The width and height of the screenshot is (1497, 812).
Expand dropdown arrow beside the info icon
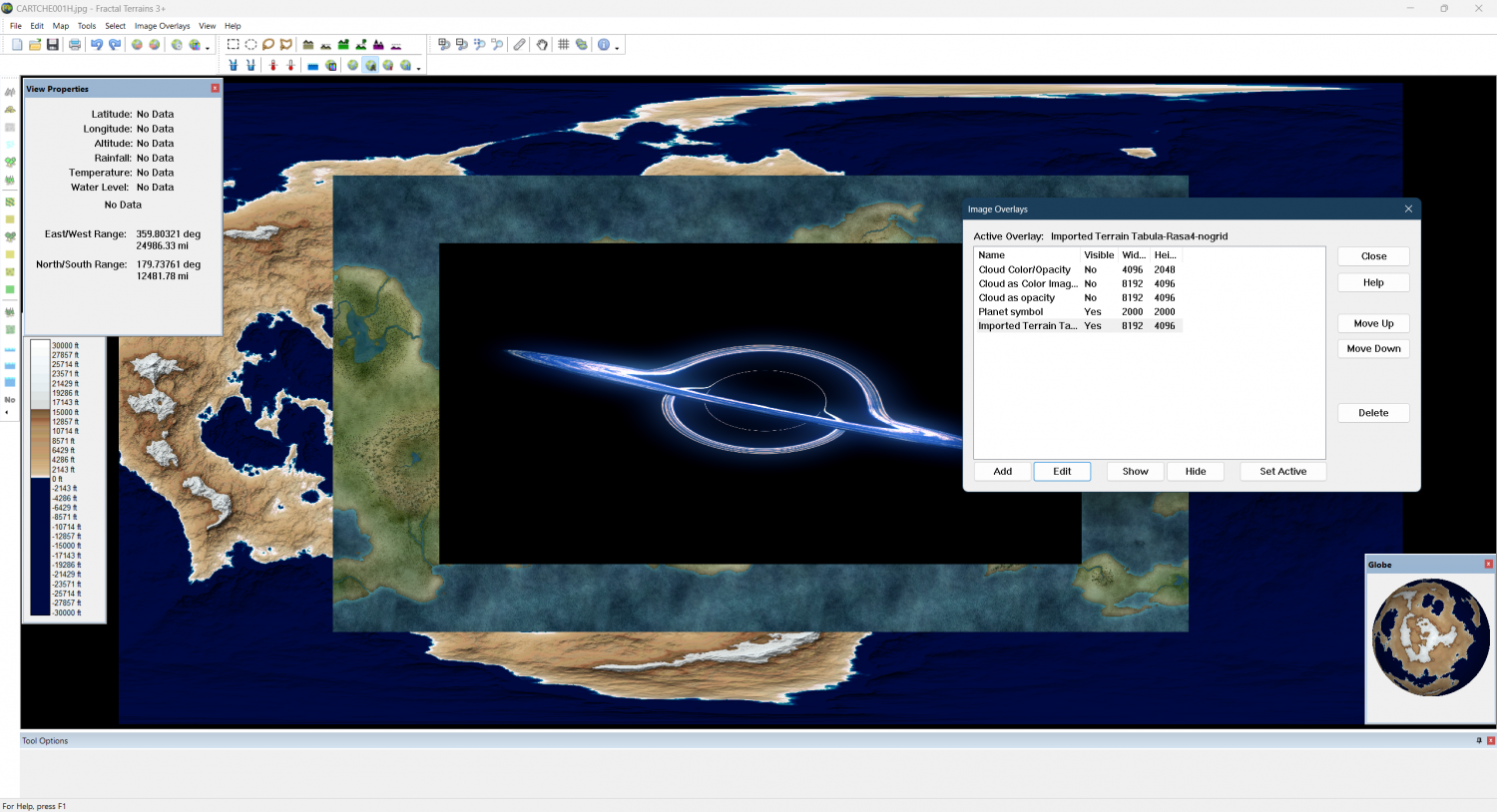click(x=617, y=47)
